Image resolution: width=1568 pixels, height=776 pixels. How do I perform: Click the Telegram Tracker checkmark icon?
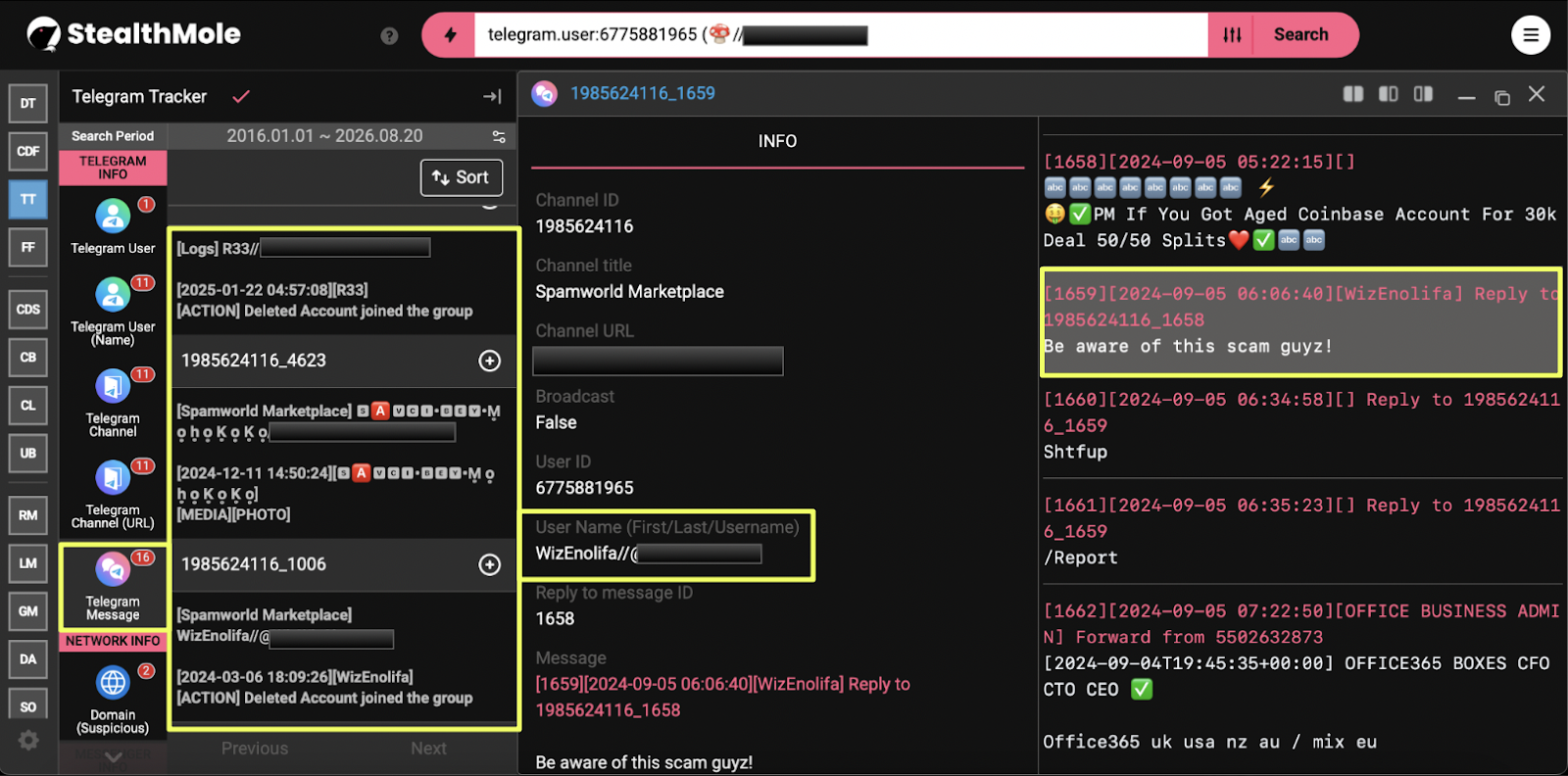[x=241, y=96]
